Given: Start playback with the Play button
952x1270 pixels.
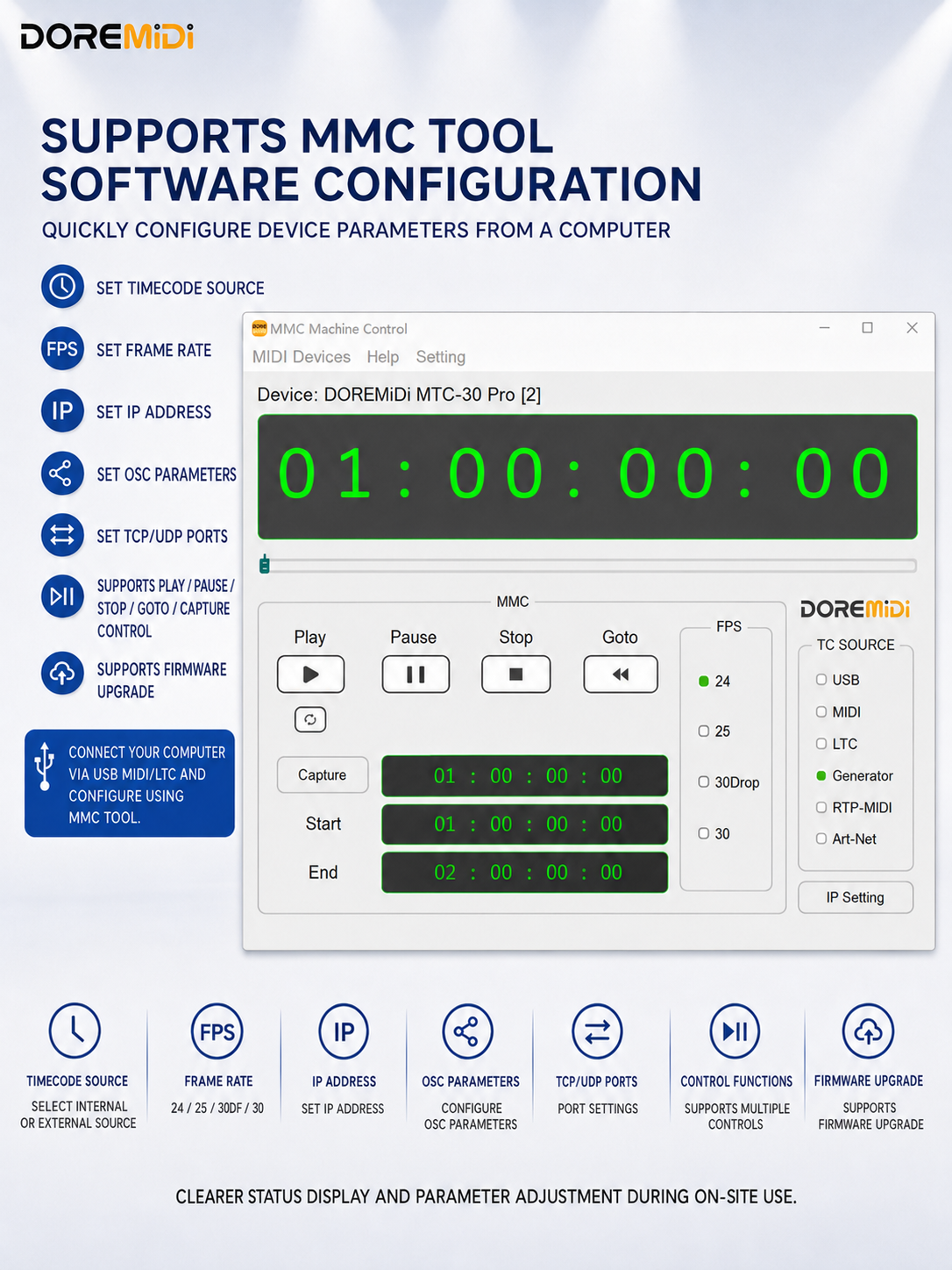Looking at the screenshot, I should point(310,674).
